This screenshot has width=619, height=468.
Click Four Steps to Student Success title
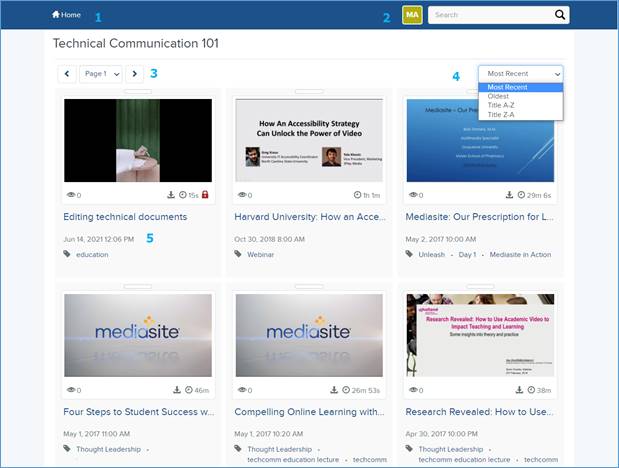point(139,412)
